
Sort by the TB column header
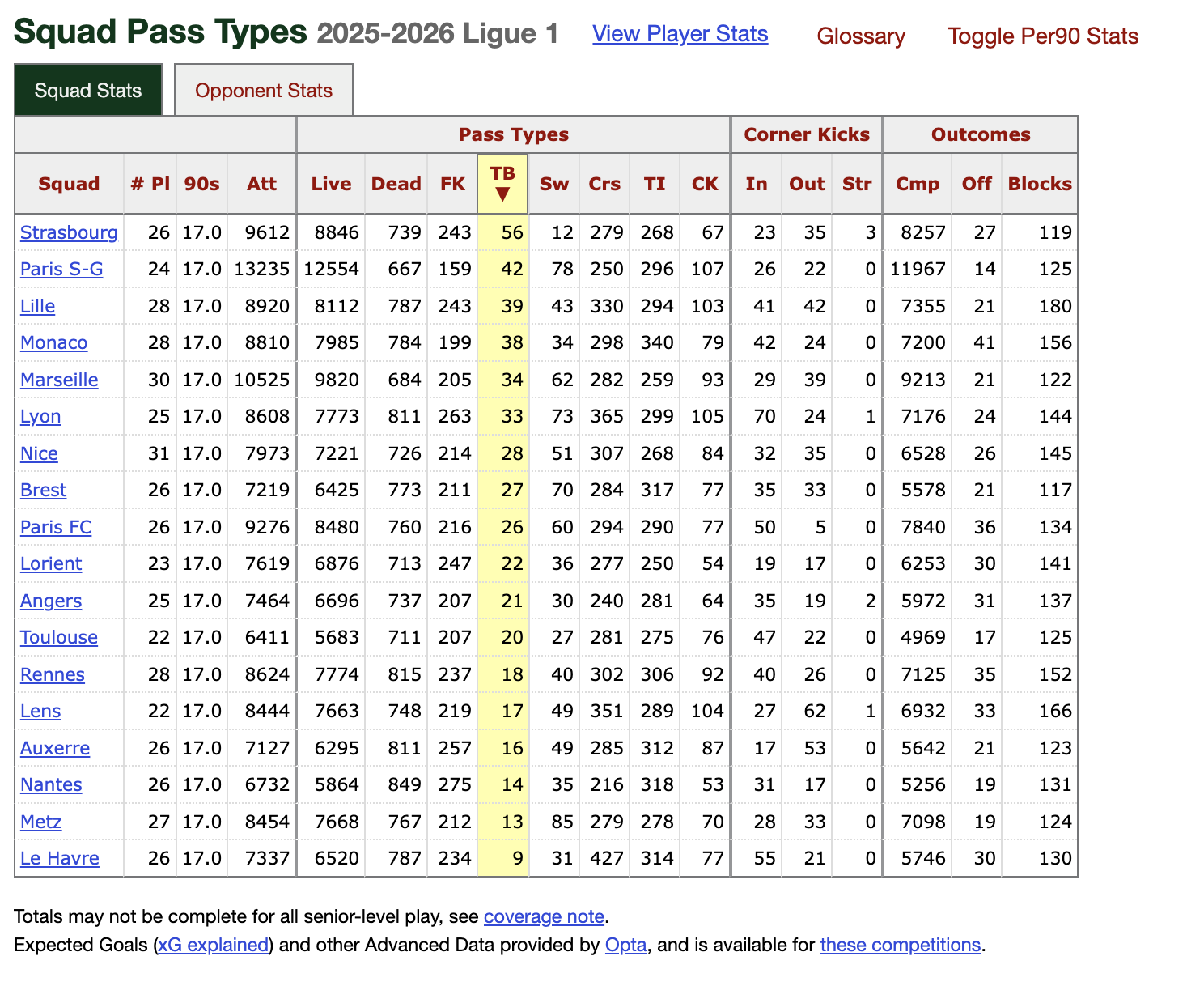pyautogui.click(x=502, y=184)
